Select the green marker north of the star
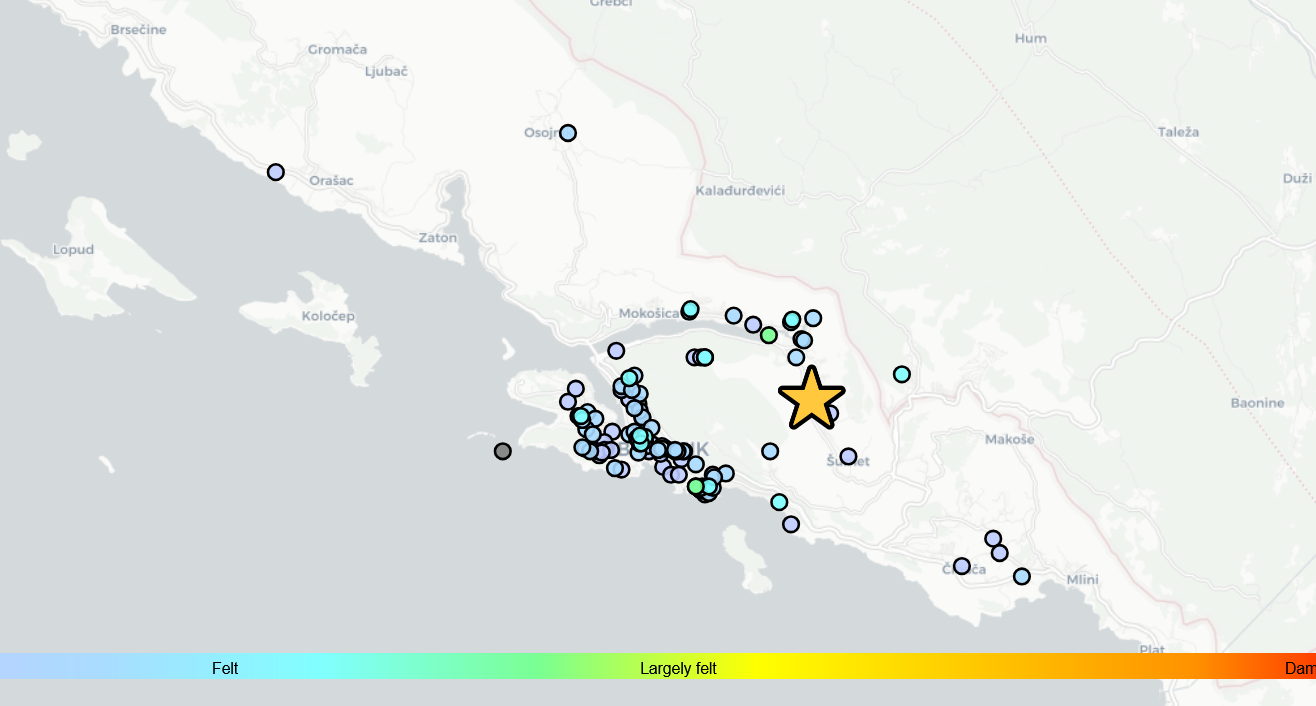1316x706 pixels. 769,335
